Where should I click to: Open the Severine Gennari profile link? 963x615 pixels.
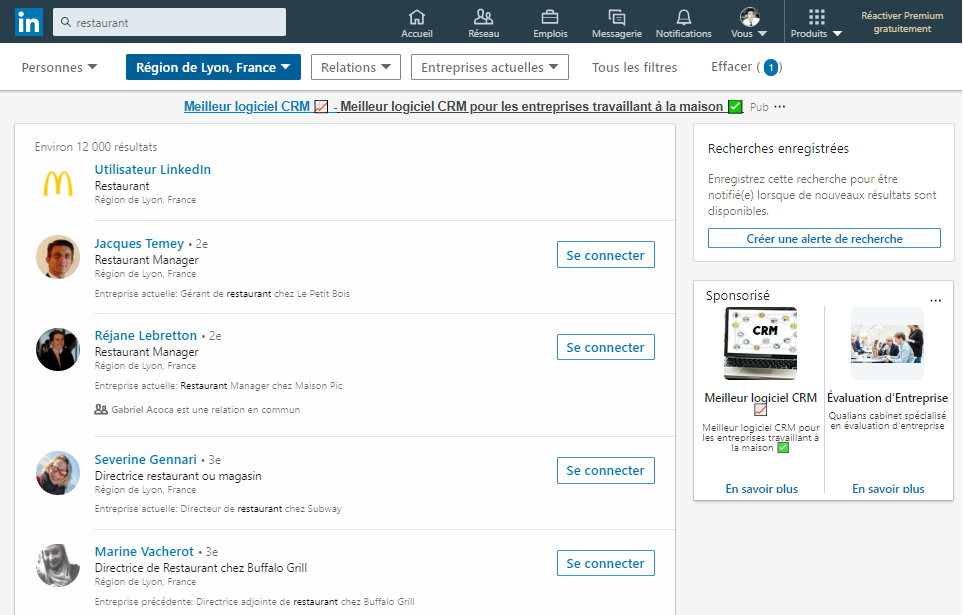click(x=146, y=459)
